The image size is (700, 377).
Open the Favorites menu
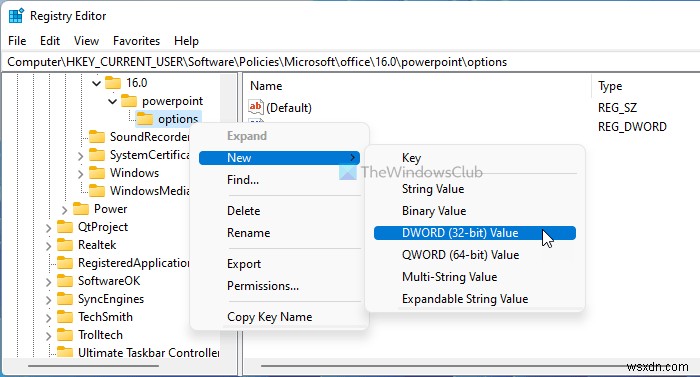(136, 41)
